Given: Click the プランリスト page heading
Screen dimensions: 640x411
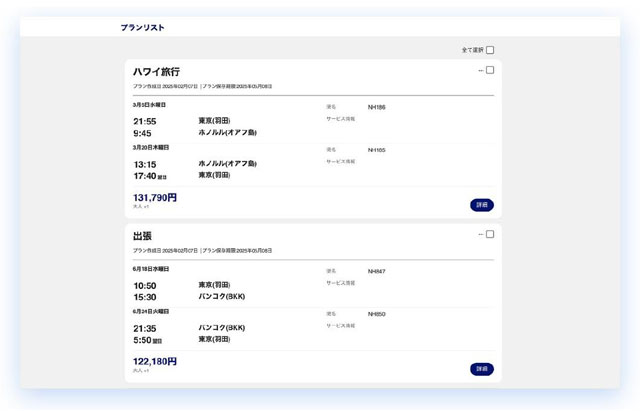Looking at the screenshot, I should point(142,28).
